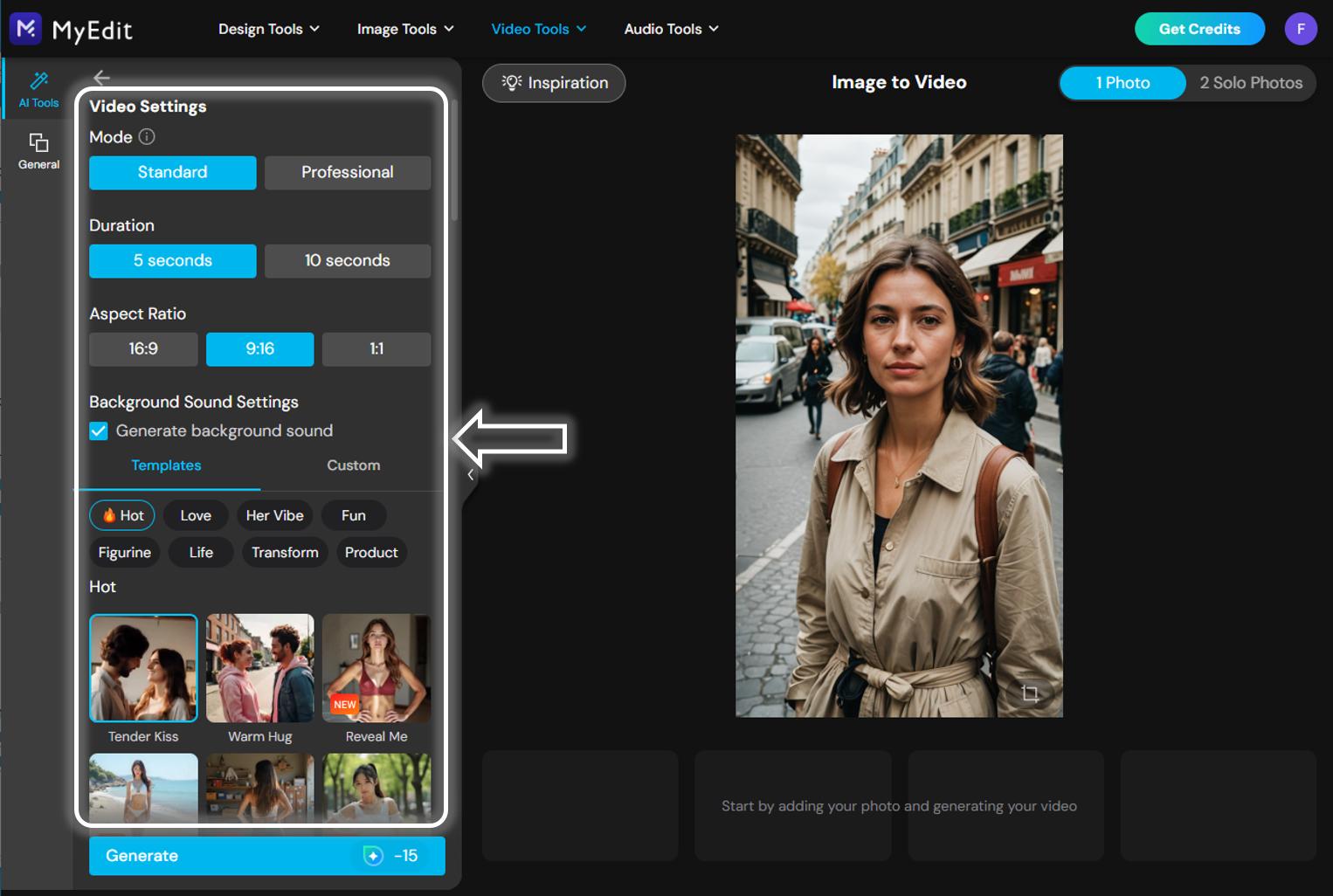Viewport: 1333px width, 896px height.
Task: Uncheck Generate background sound checkbox
Action: click(99, 431)
